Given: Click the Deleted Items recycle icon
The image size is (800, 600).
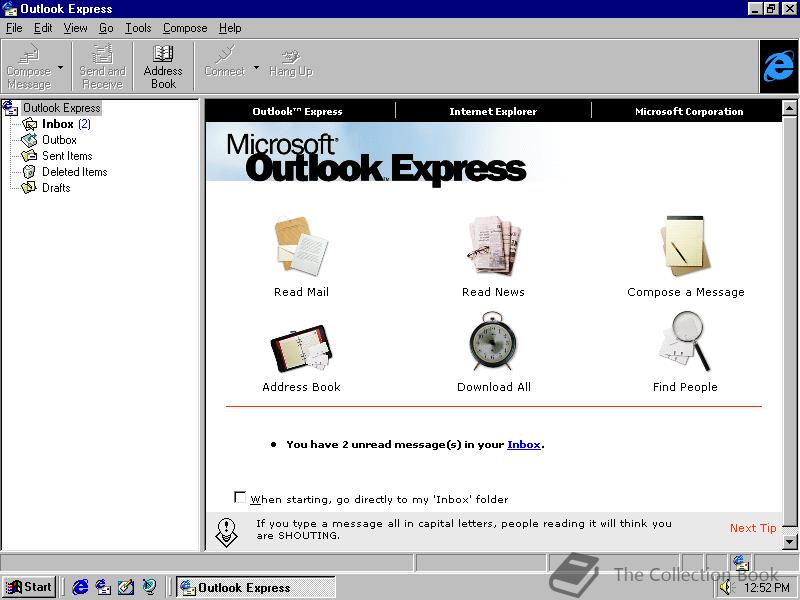Looking at the screenshot, I should click(x=30, y=172).
